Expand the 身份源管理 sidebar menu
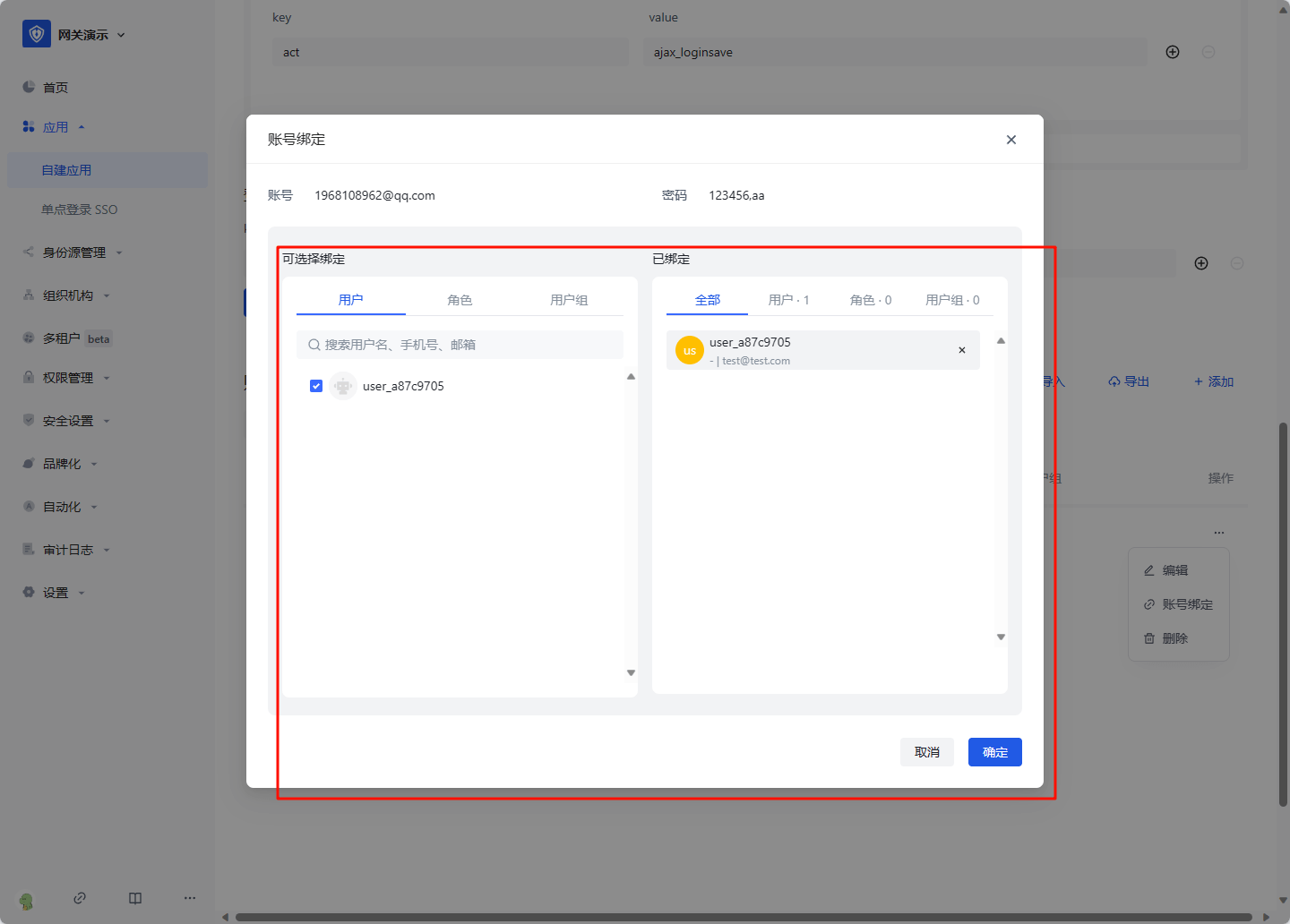Viewport: 1290px width, 924px height. (74, 252)
